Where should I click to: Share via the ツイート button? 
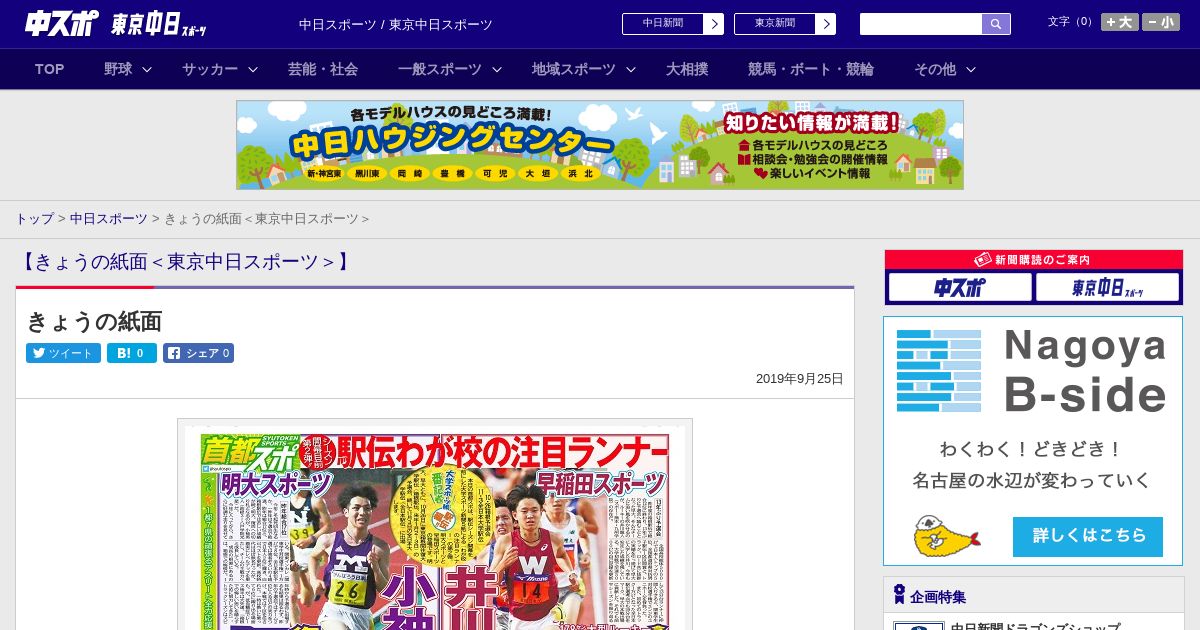pyautogui.click(x=63, y=353)
